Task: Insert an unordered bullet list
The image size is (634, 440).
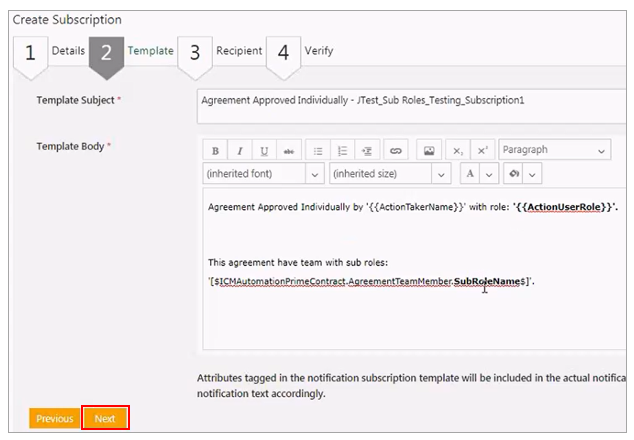Action: click(x=318, y=151)
